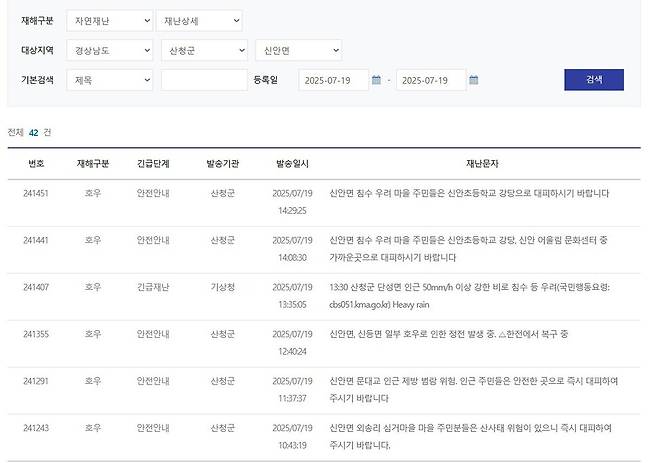Open the 산청군 county dropdown
The width and height of the screenshot is (658, 463).
coord(204,50)
